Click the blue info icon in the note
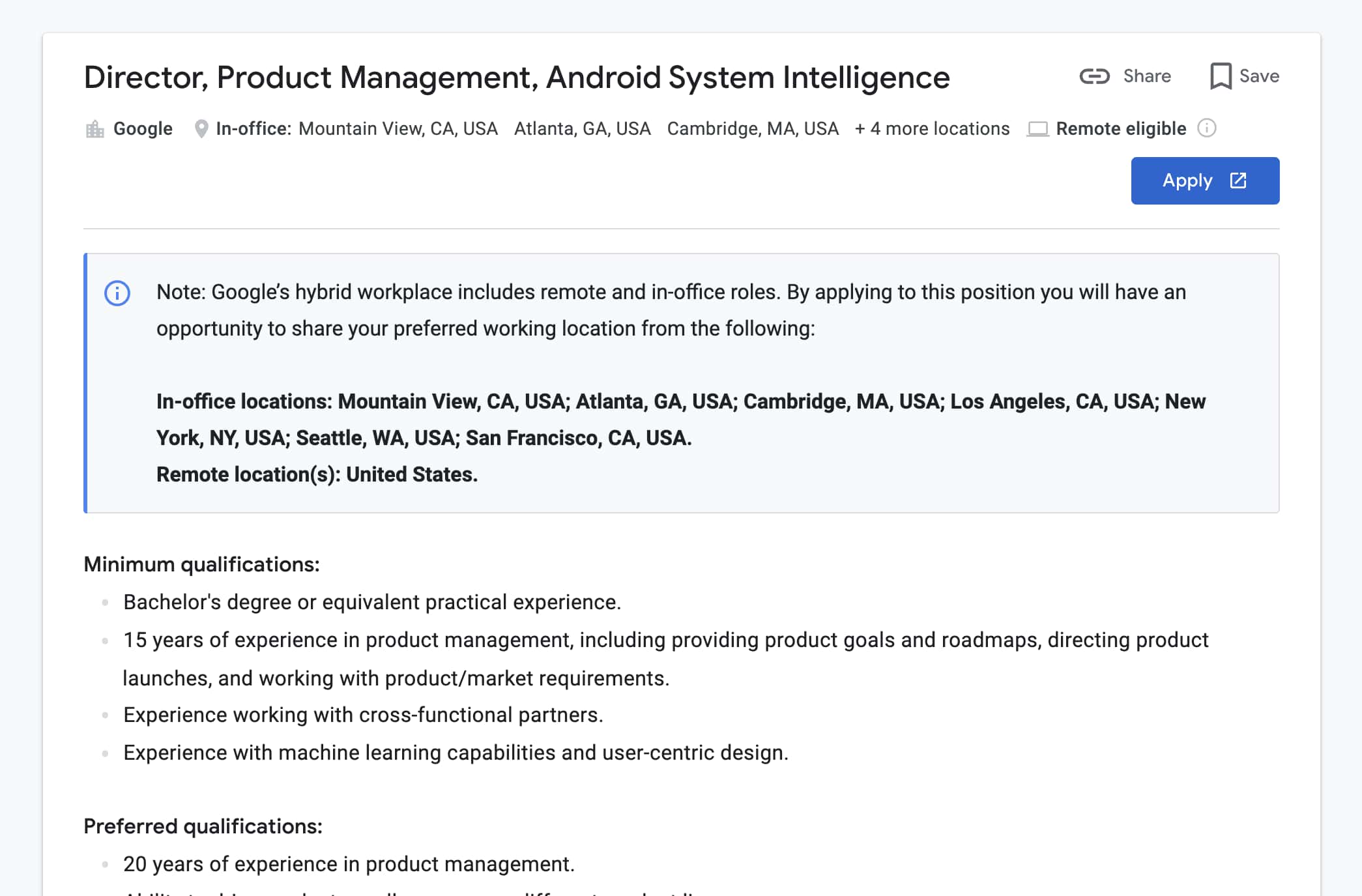Viewport: 1362px width, 896px height. pyautogui.click(x=117, y=293)
